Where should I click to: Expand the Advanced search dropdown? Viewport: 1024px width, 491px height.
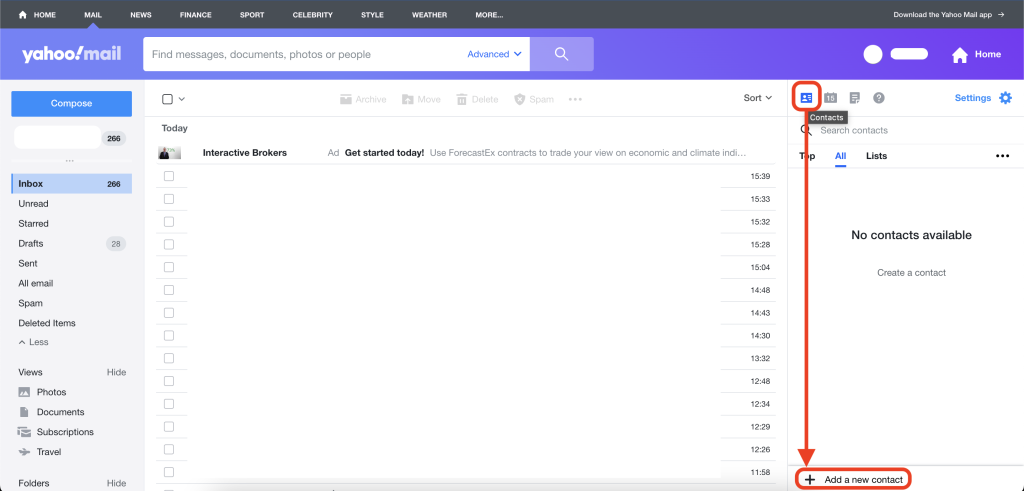(x=494, y=54)
